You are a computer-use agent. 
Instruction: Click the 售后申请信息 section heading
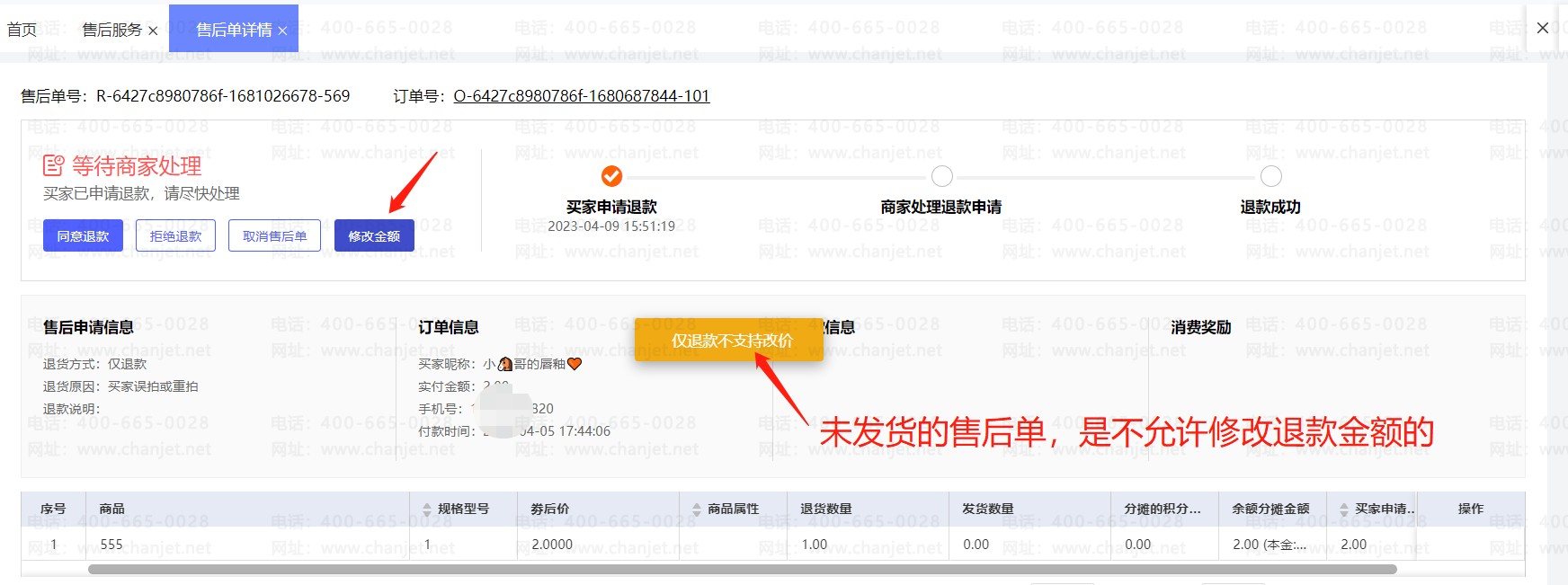click(88, 327)
